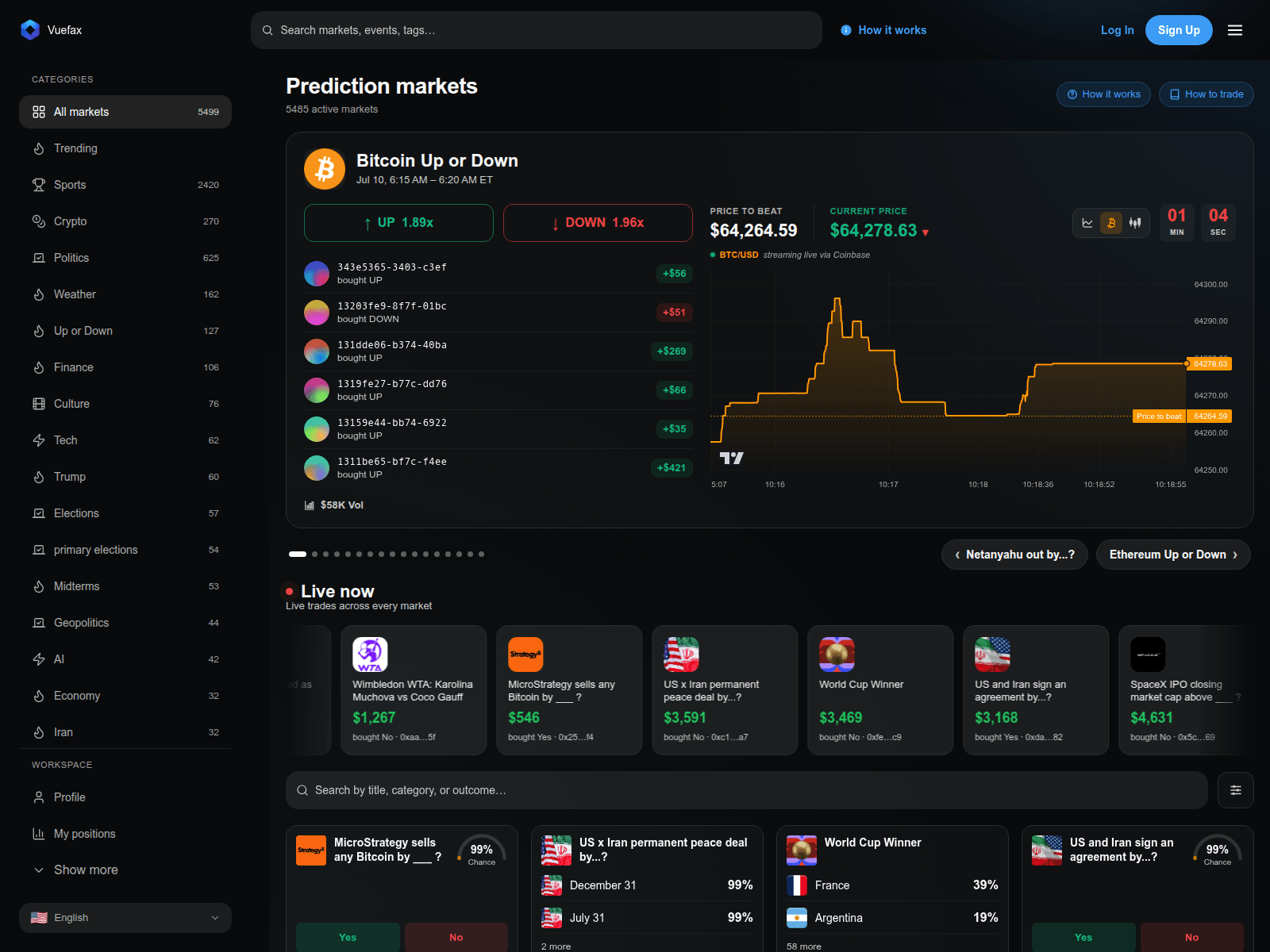Click the search magnifier icon in top bar
The image size is (1270, 952).
267,30
